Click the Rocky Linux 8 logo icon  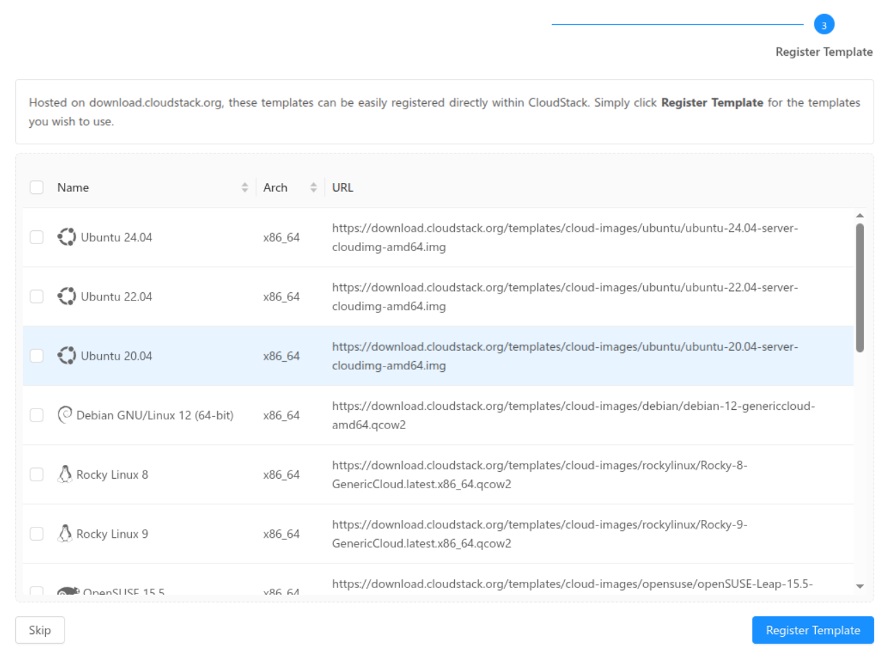[67, 474]
